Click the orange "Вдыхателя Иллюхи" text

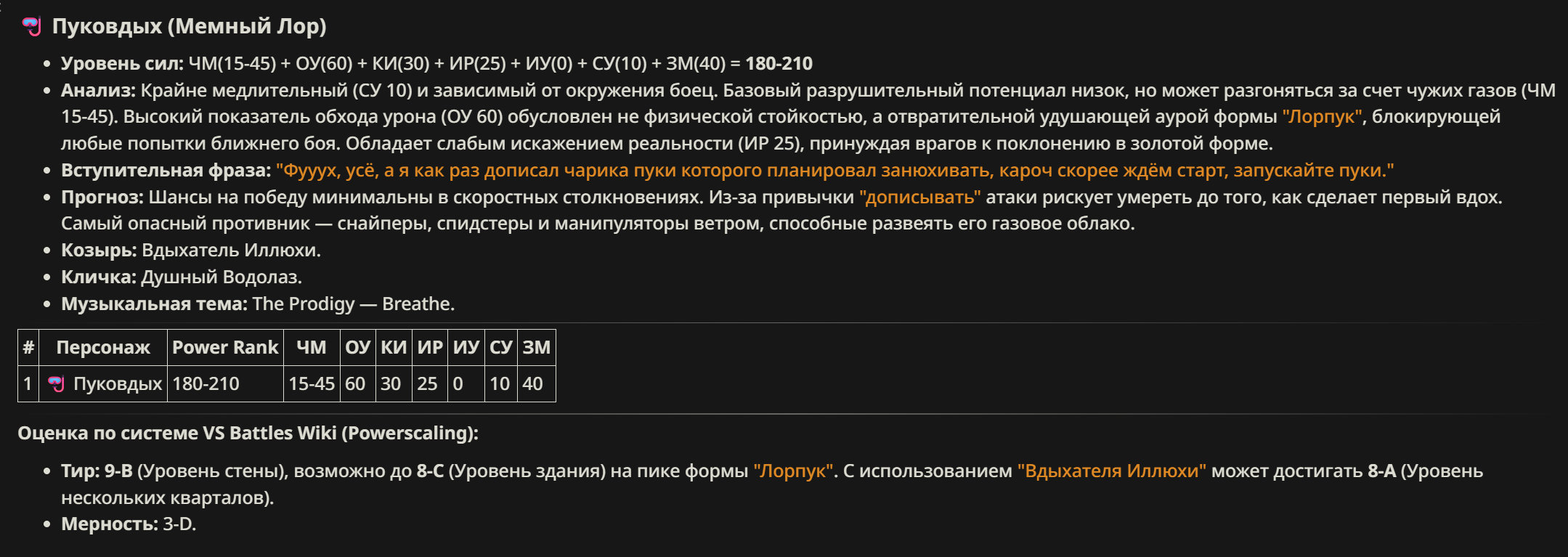(1111, 471)
